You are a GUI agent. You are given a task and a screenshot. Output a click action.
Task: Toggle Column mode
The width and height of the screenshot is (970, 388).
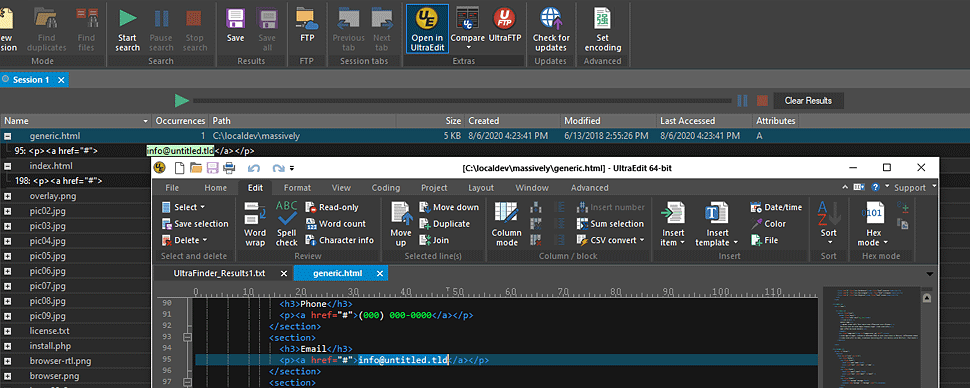tap(507, 223)
